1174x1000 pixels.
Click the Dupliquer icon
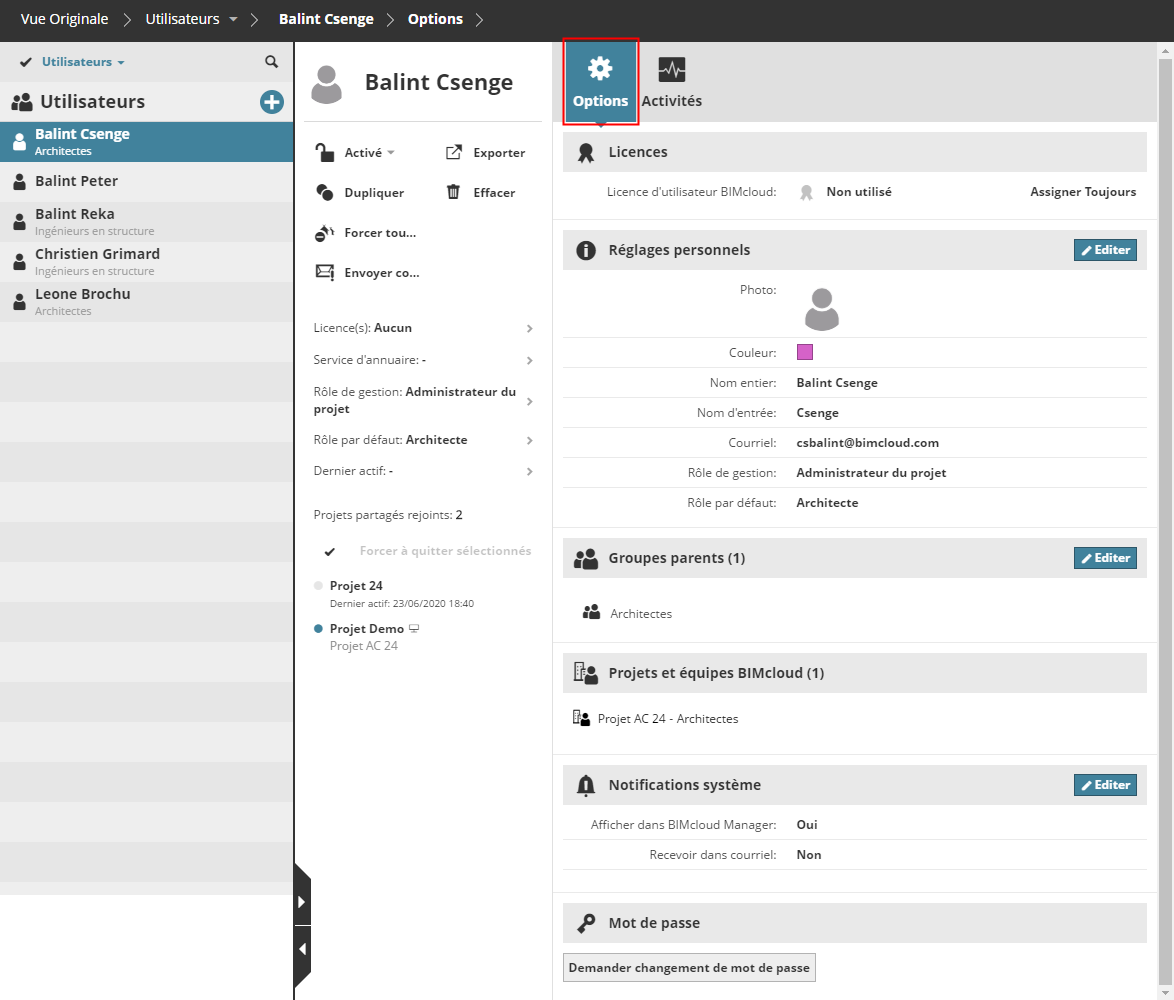[324, 192]
